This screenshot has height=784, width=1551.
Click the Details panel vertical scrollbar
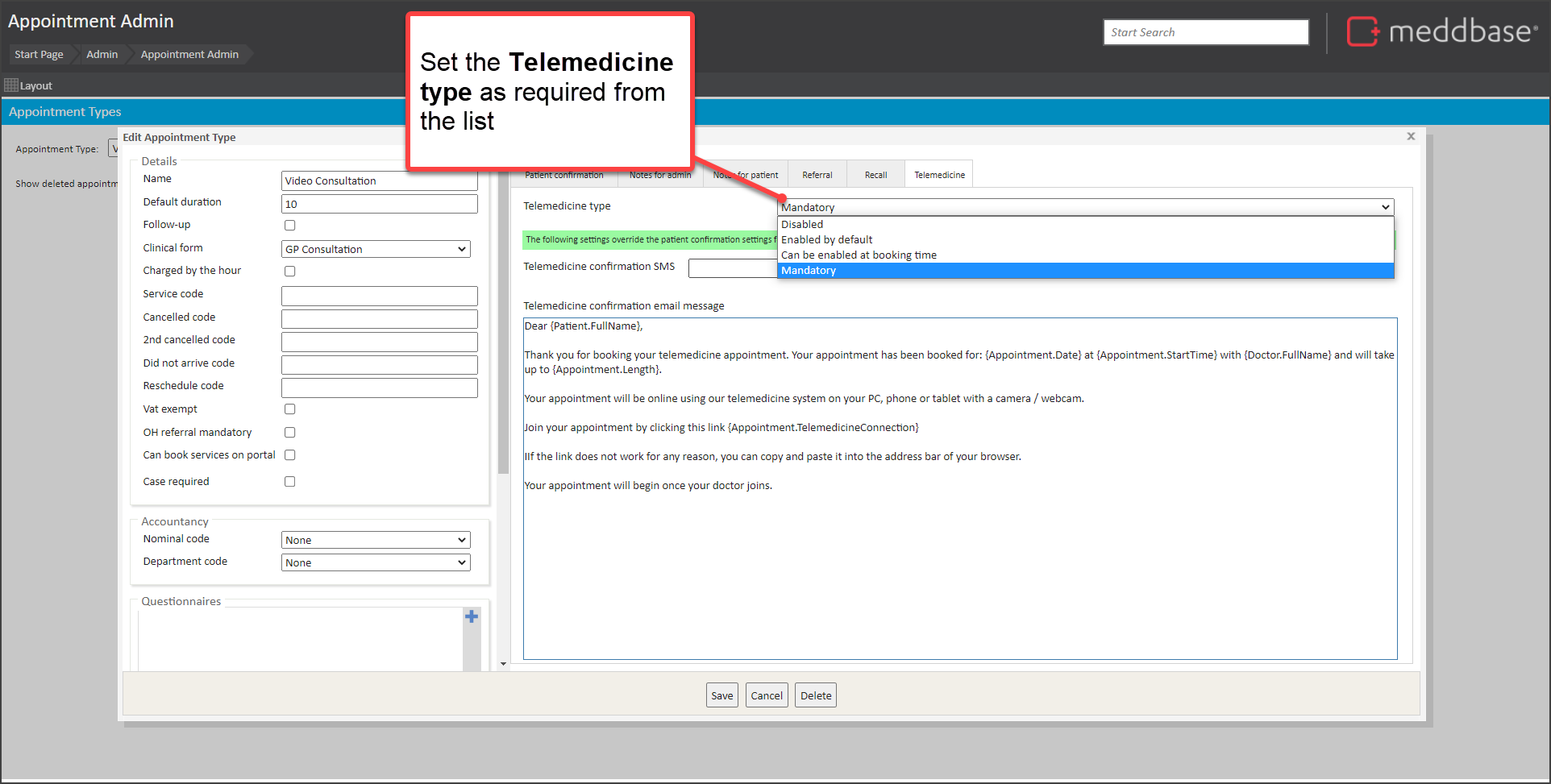503,322
